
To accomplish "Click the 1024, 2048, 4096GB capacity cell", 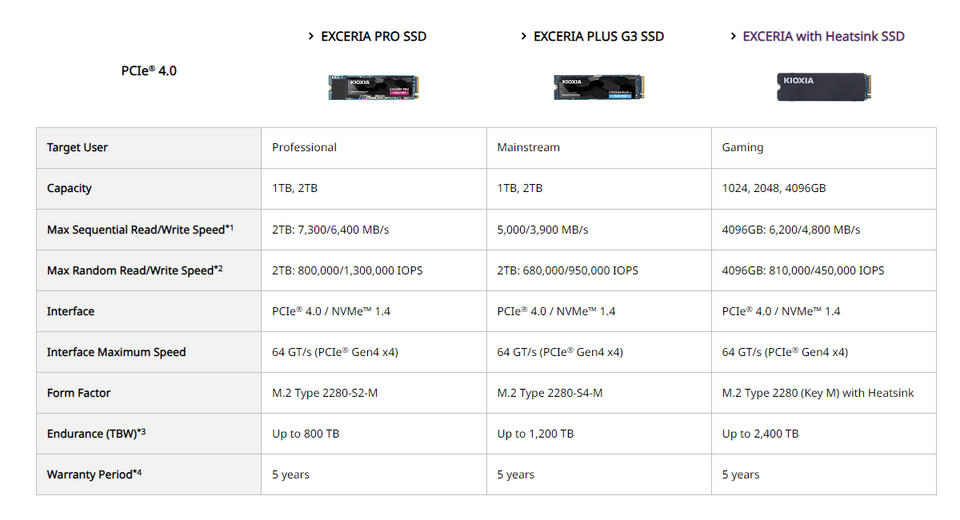I will pyautogui.click(x=824, y=189).
